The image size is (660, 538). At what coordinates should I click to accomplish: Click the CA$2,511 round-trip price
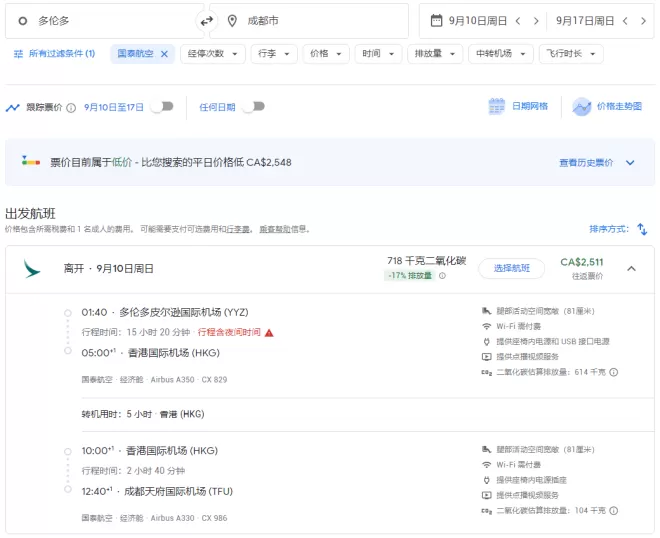(582, 262)
